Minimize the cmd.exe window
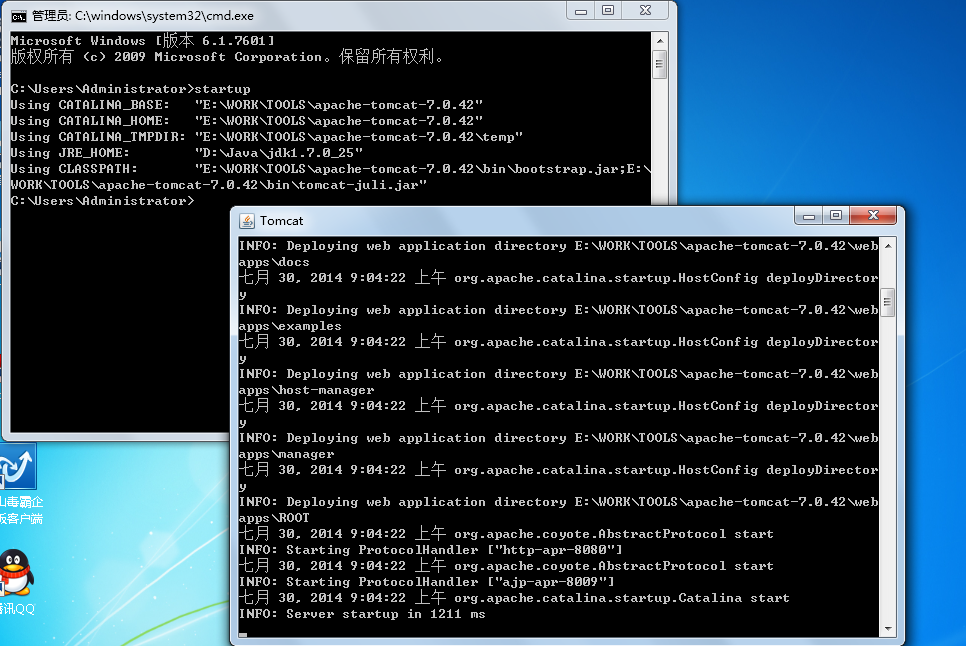966x646 pixels. pyautogui.click(x=580, y=10)
